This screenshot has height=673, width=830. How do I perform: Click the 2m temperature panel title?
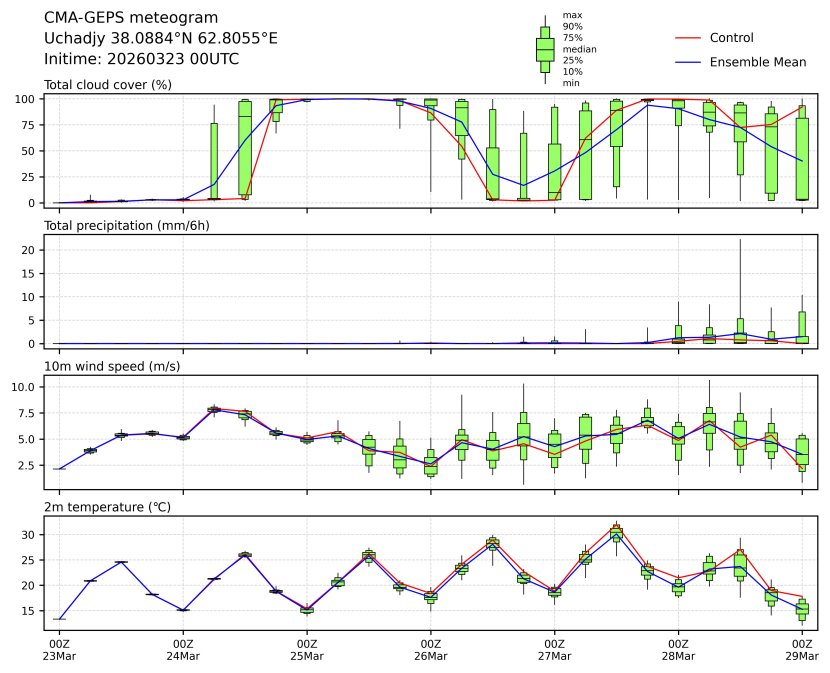(x=108, y=508)
